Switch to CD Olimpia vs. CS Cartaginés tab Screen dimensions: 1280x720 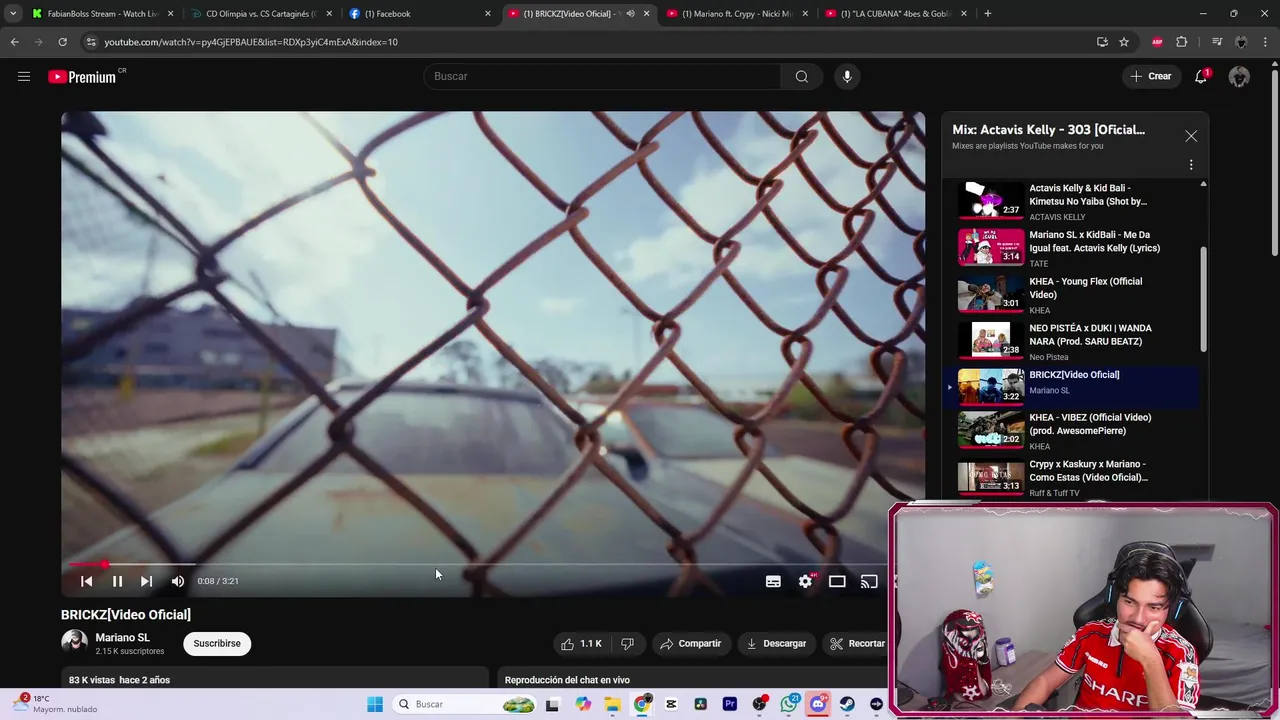(x=260, y=14)
